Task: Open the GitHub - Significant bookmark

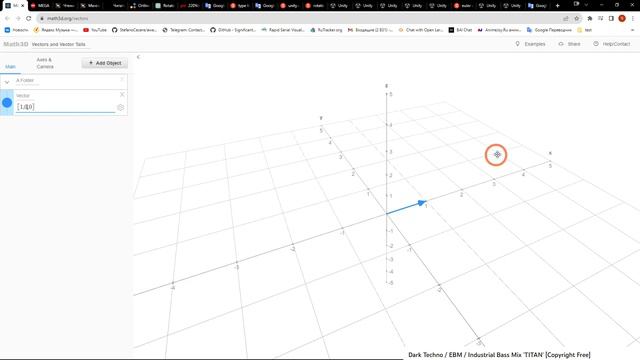Action: (x=233, y=30)
